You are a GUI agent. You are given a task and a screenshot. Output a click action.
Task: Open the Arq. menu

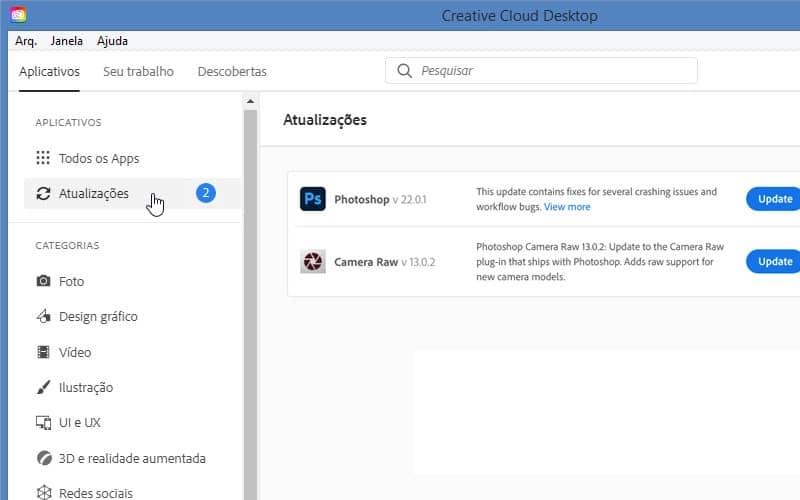tap(26, 41)
